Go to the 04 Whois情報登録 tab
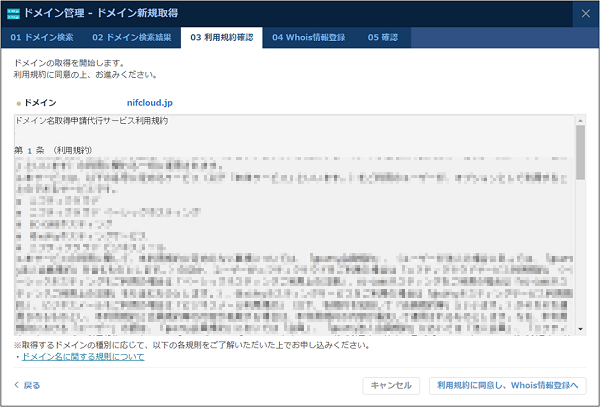Image resolution: width=600 pixels, height=407 pixels. 308,37
